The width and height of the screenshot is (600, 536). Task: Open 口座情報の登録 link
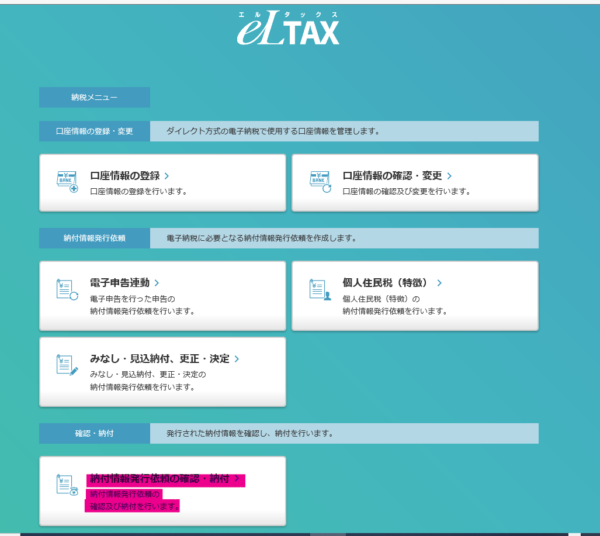tap(125, 176)
